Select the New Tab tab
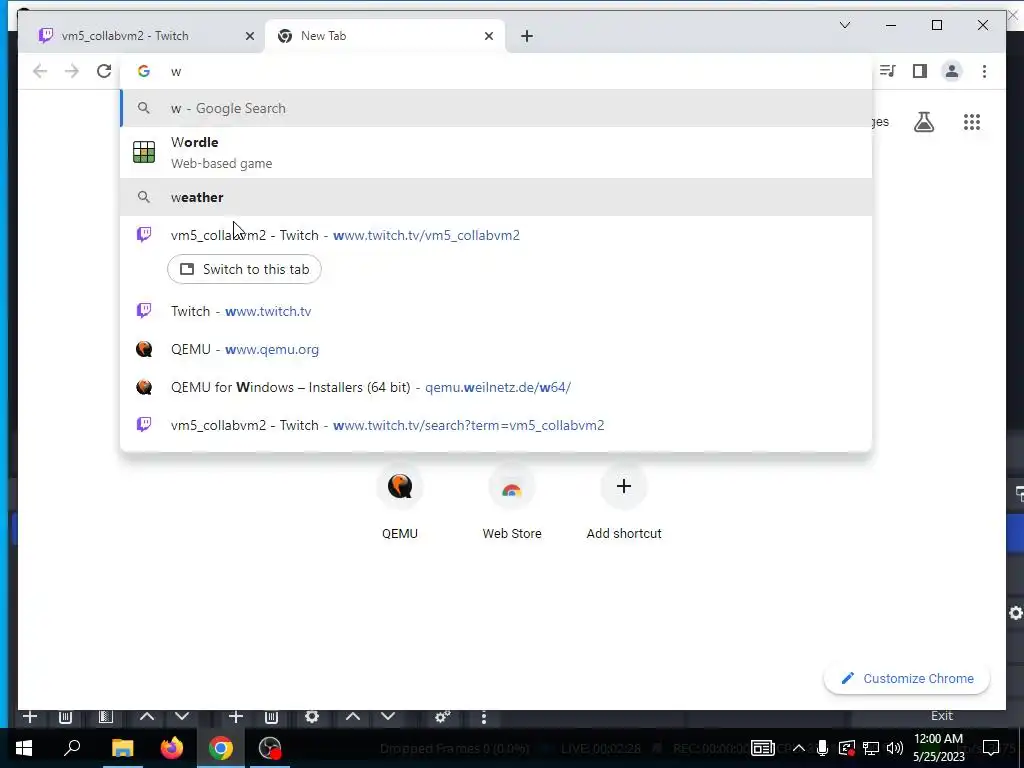 click(385, 36)
